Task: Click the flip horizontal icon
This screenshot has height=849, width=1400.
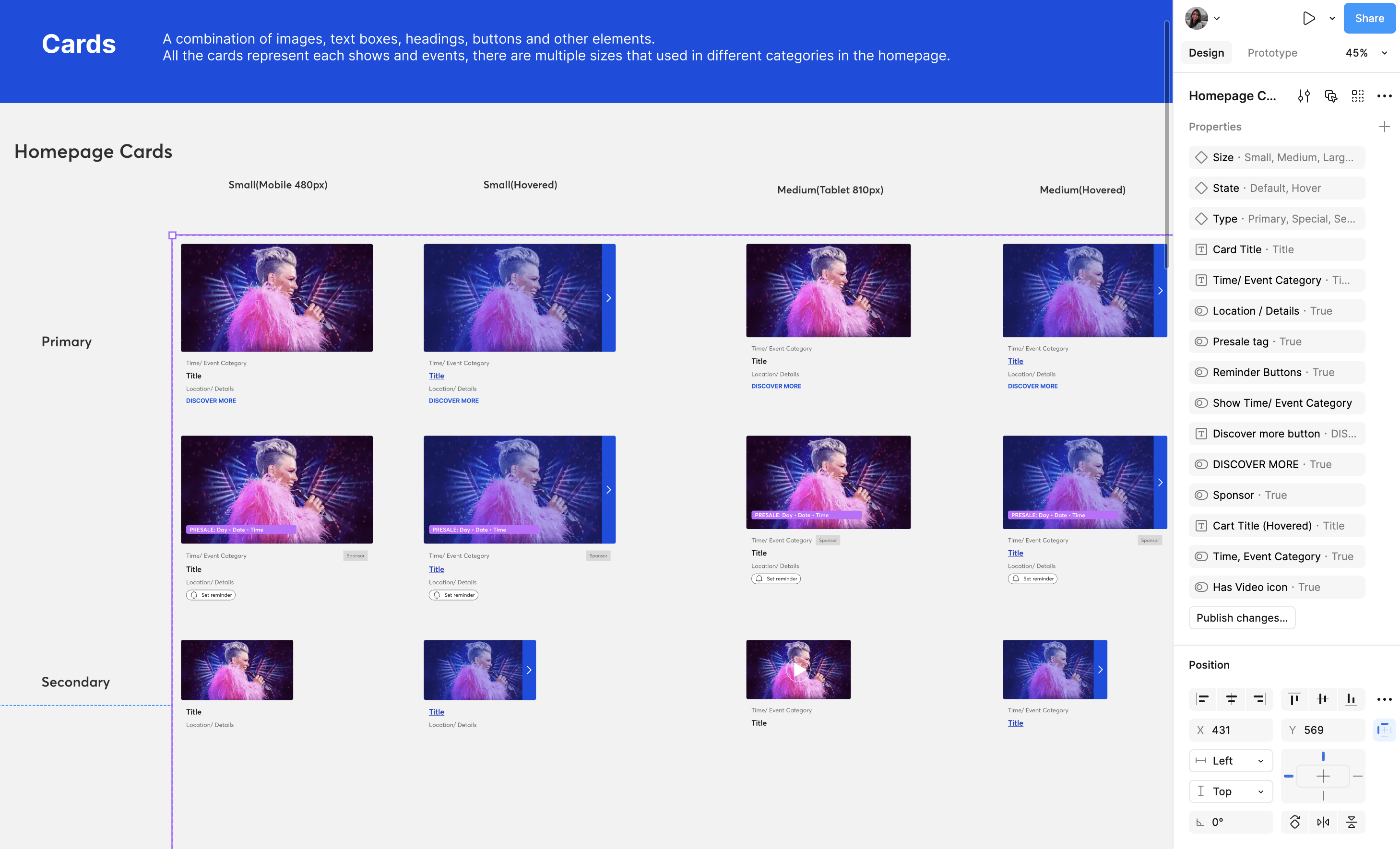Action: coord(1323,822)
